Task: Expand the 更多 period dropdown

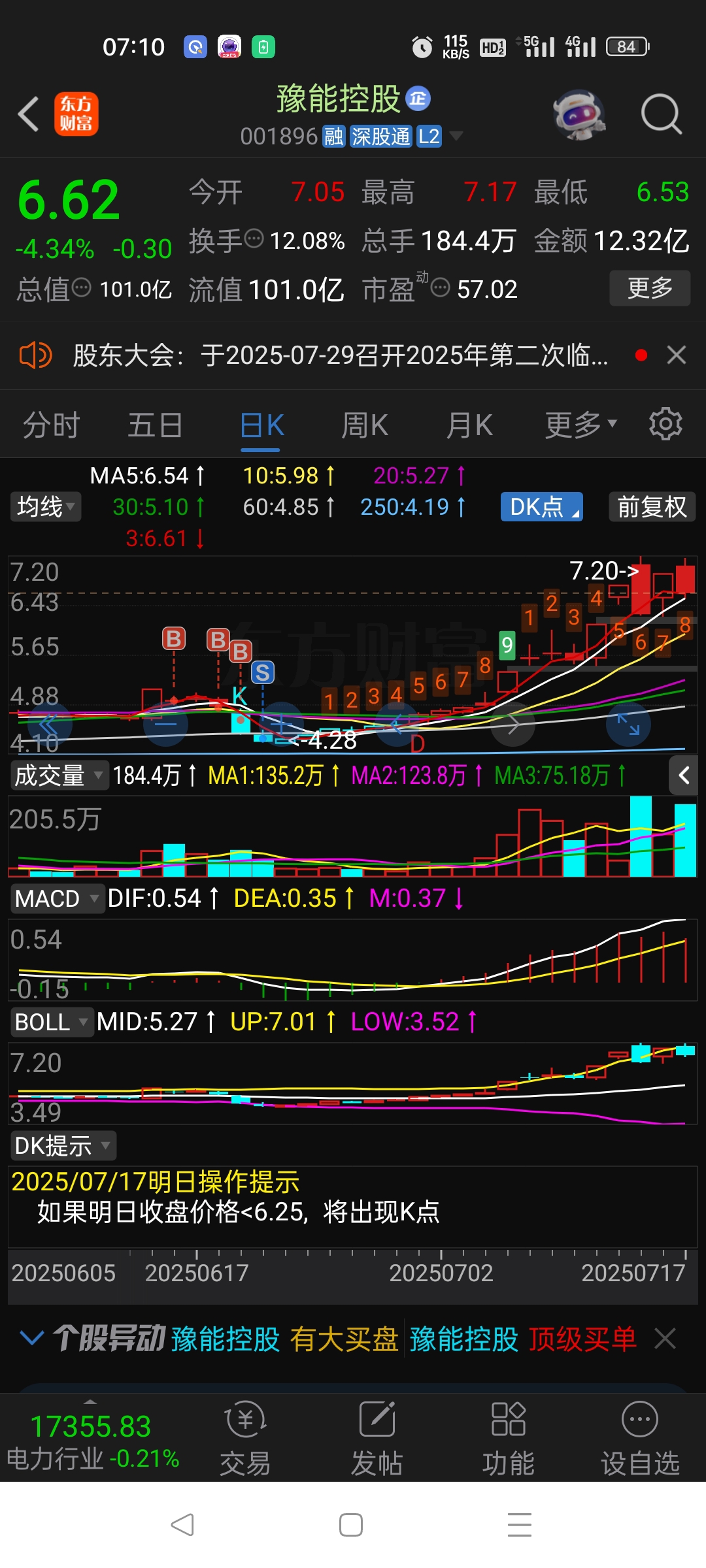Action: coord(580,425)
